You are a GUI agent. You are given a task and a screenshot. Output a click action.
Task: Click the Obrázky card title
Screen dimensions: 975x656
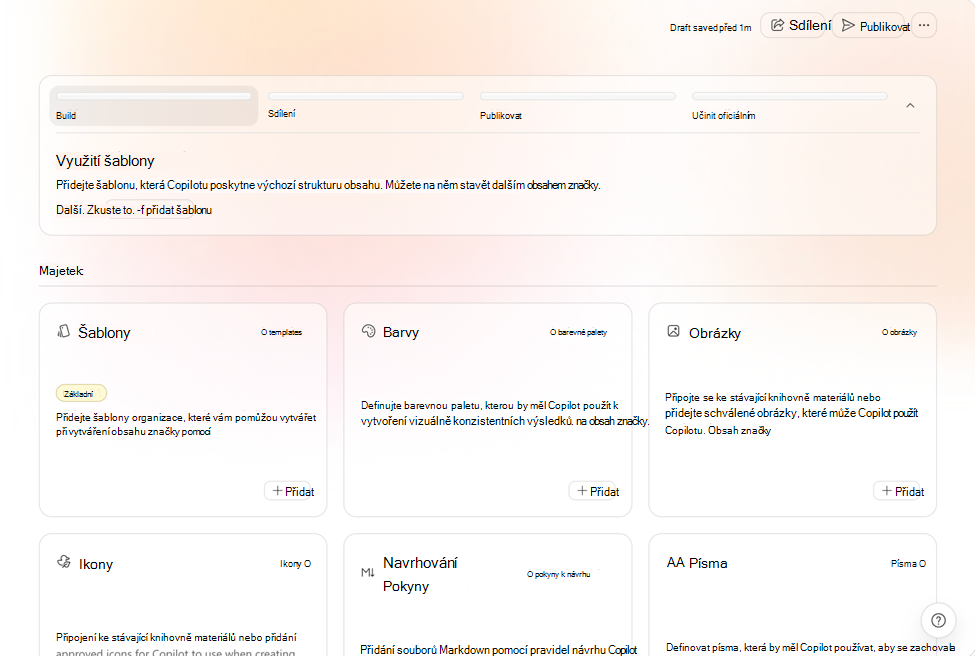coord(715,333)
